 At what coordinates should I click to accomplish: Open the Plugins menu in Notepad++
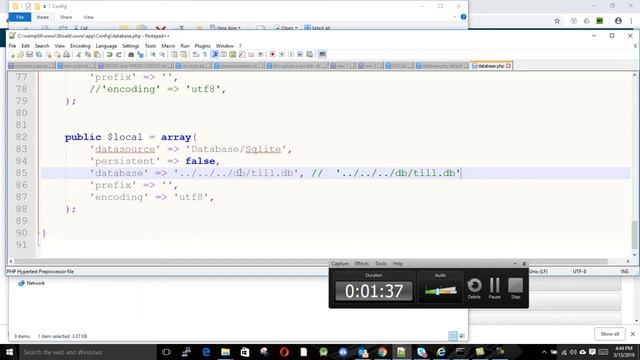tap(202, 46)
